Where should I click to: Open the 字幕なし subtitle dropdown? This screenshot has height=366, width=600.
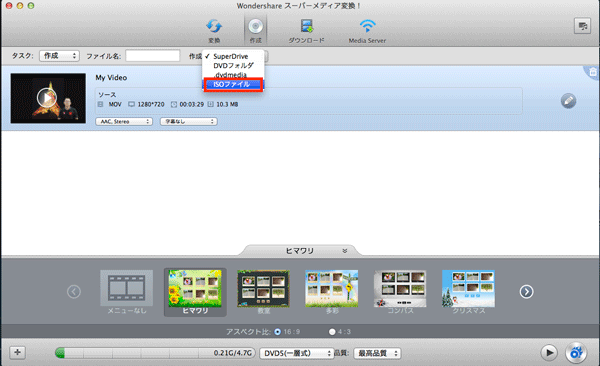(x=189, y=121)
